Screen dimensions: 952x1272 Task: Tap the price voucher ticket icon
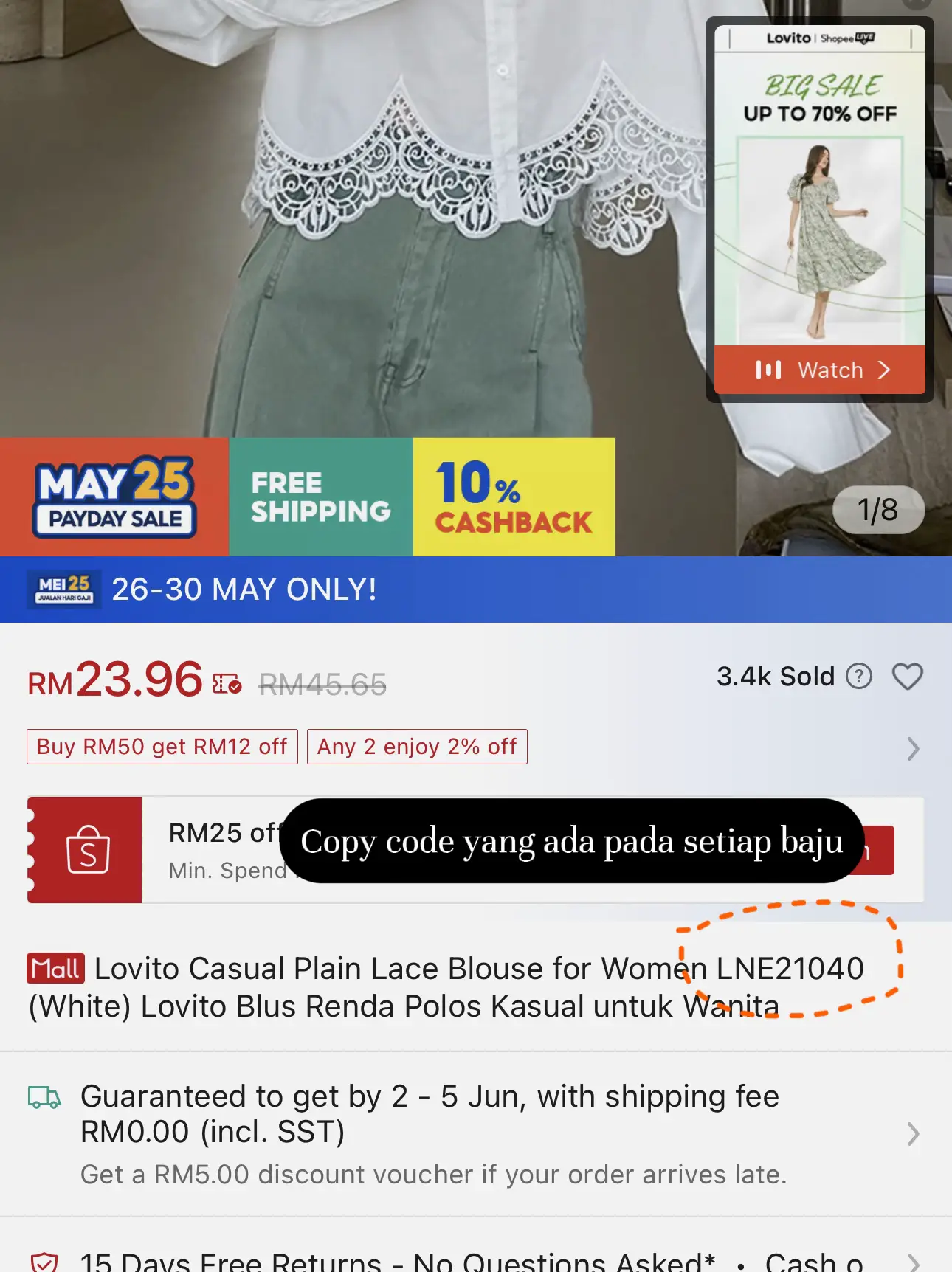(227, 684)
